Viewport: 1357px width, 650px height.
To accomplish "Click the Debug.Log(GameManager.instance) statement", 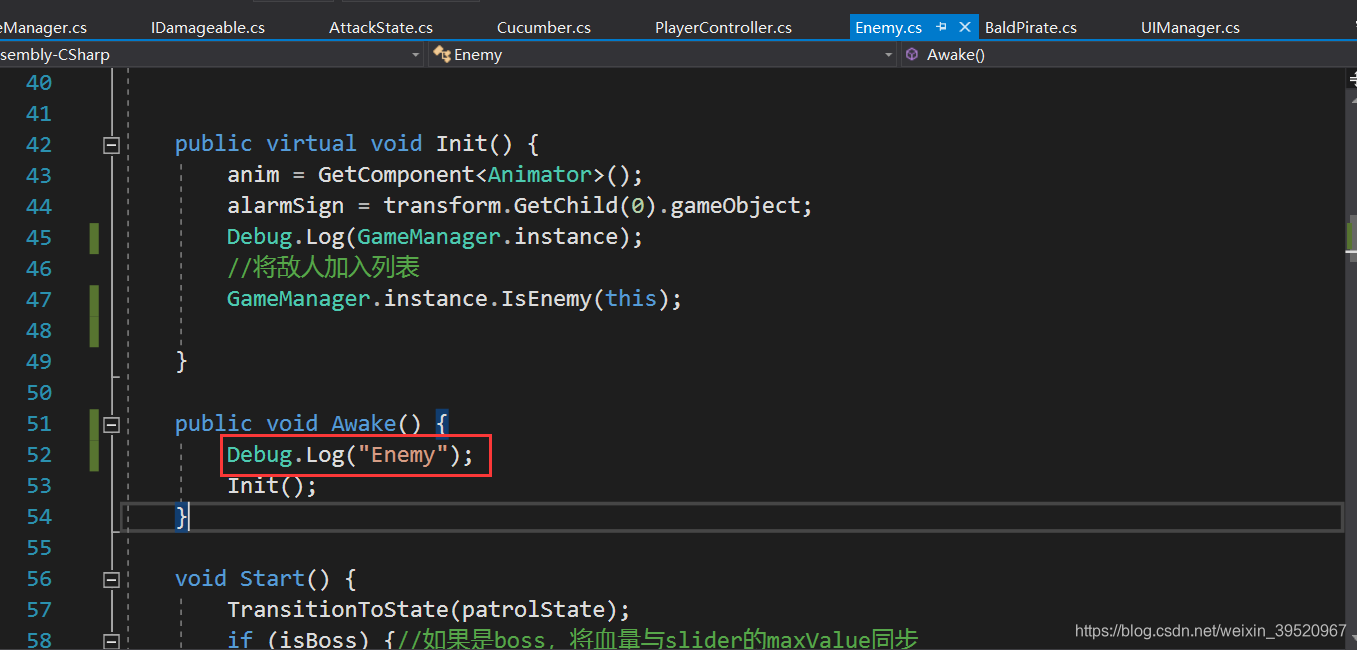I will (x=435, y=237).
